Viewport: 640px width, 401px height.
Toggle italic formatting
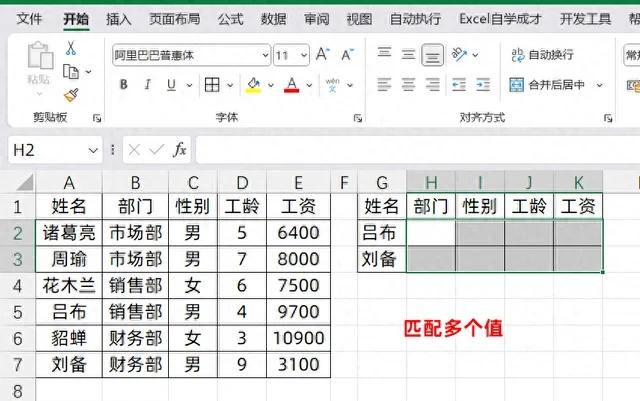(x=147, y=85)
